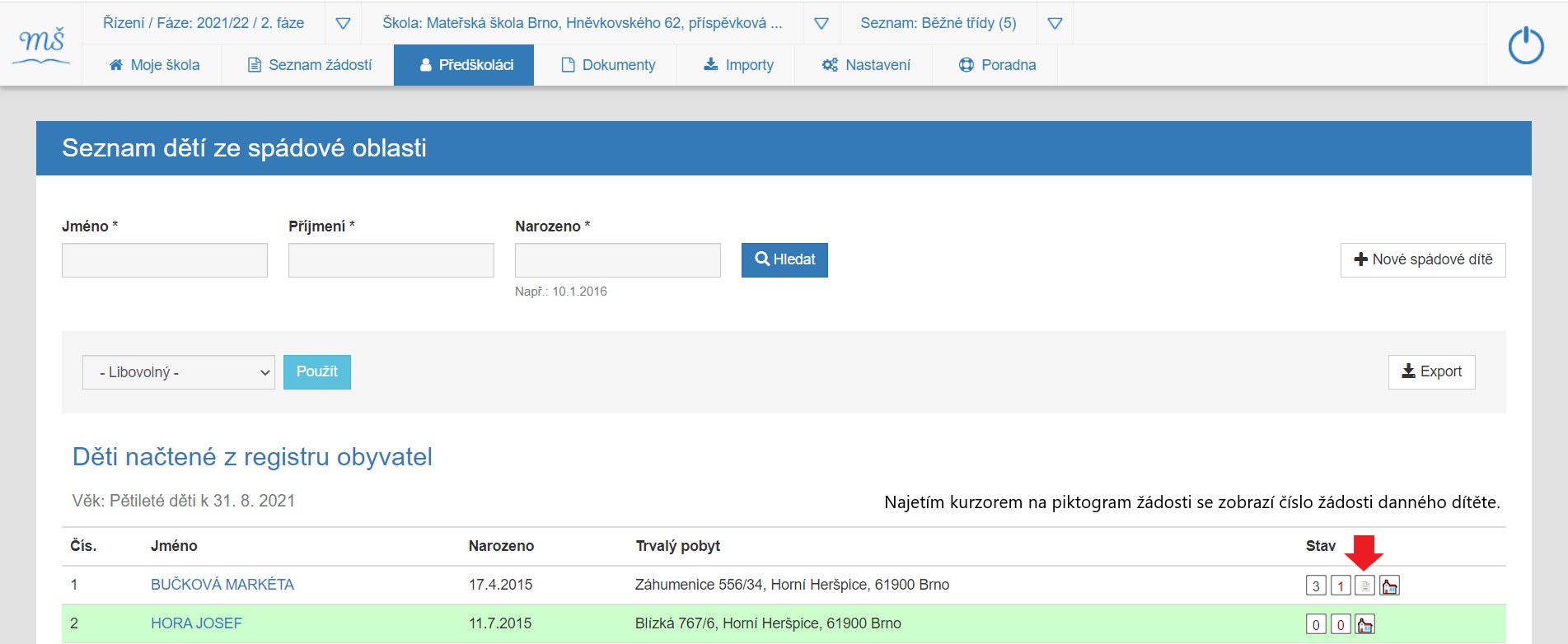The image size is (1568, 644).
Task: Click the Hledat search button
Action: 784,260
